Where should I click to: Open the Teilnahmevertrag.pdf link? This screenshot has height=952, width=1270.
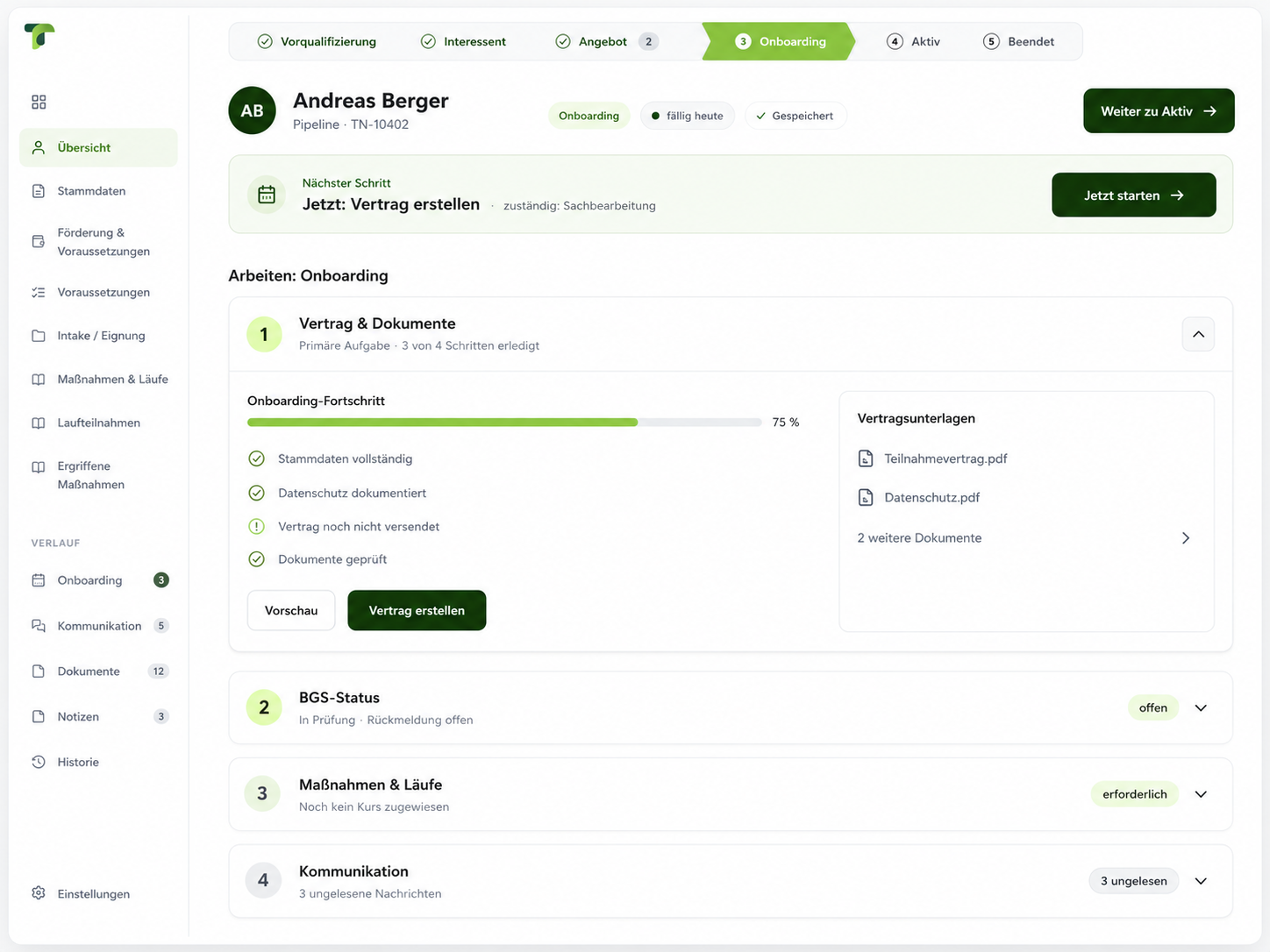coord(945,458)
